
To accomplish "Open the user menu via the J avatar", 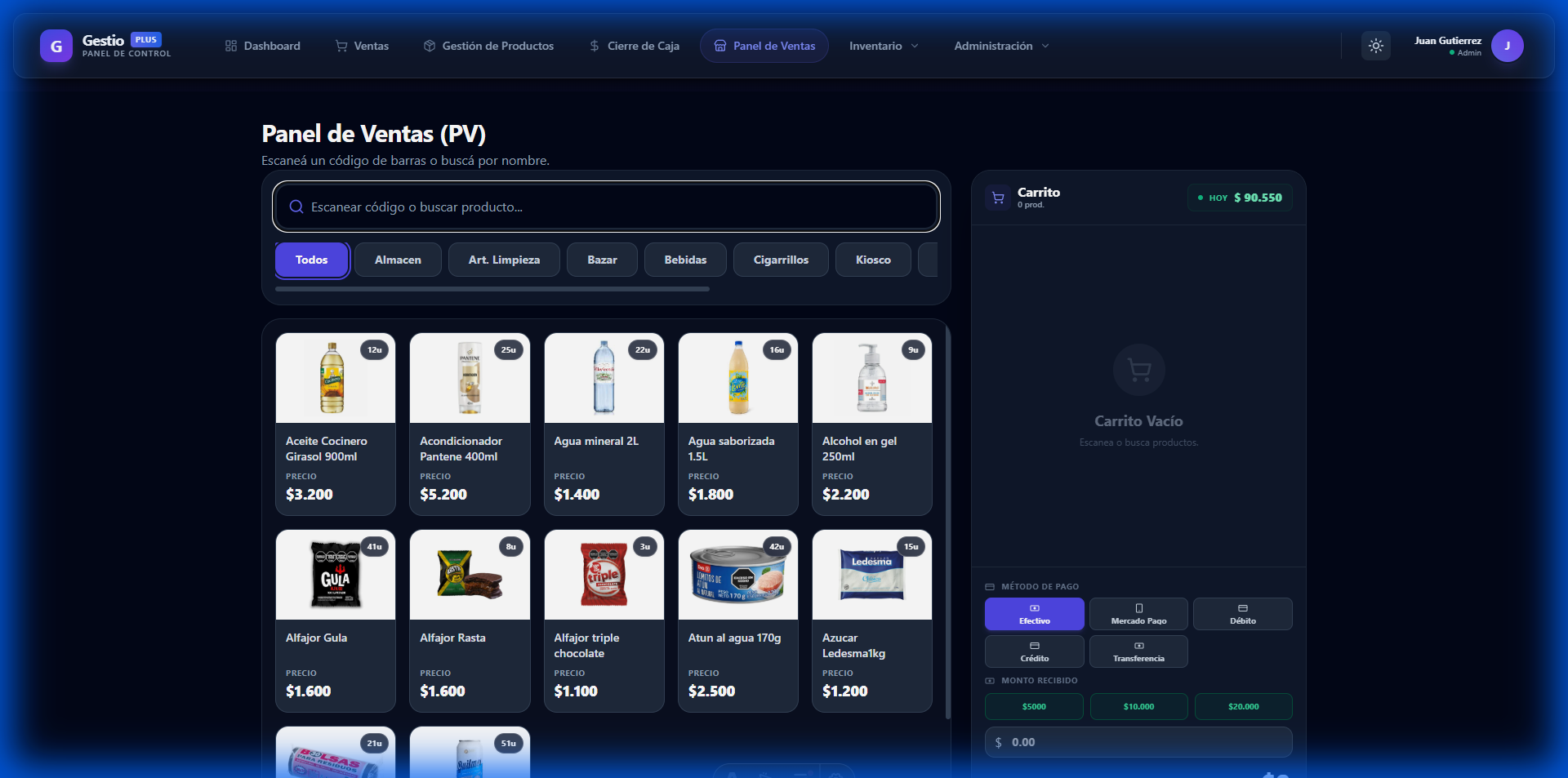I will (x=1508, y=46).
